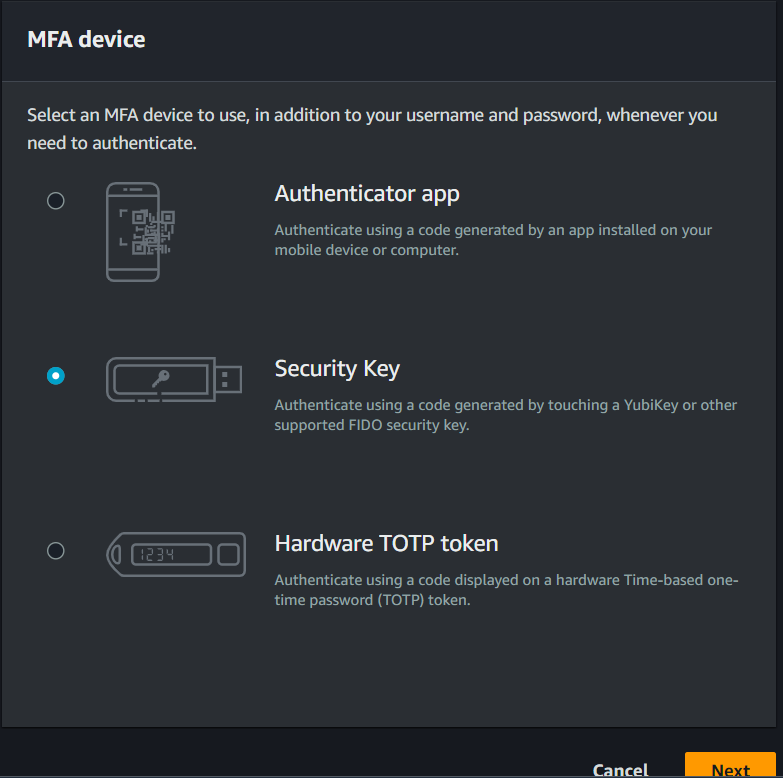Click the YubiKey or FIDO description text
The image size is (783, 778).
point(505,415)
